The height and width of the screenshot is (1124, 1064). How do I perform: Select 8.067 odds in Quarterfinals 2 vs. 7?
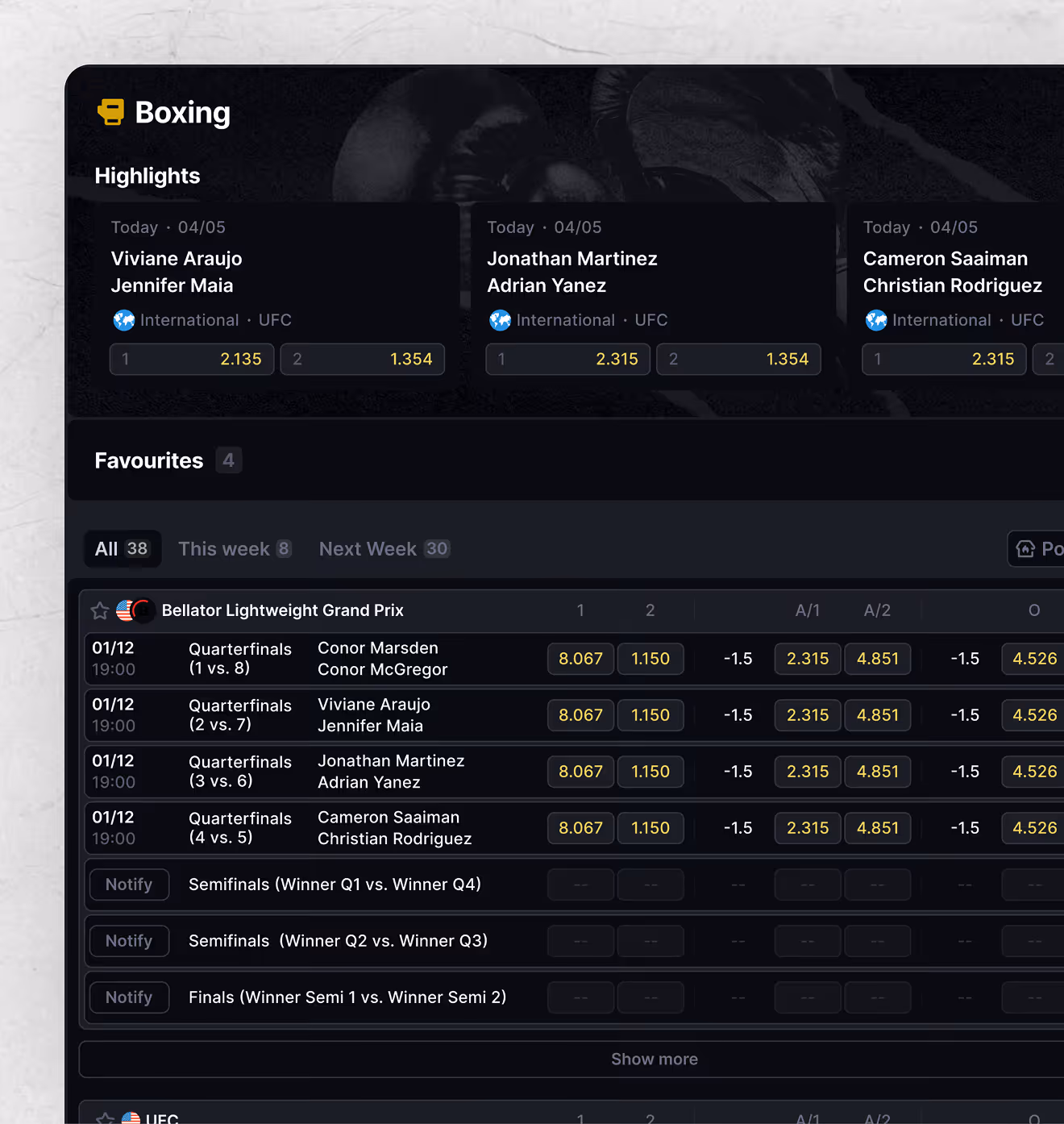point(581,715)
